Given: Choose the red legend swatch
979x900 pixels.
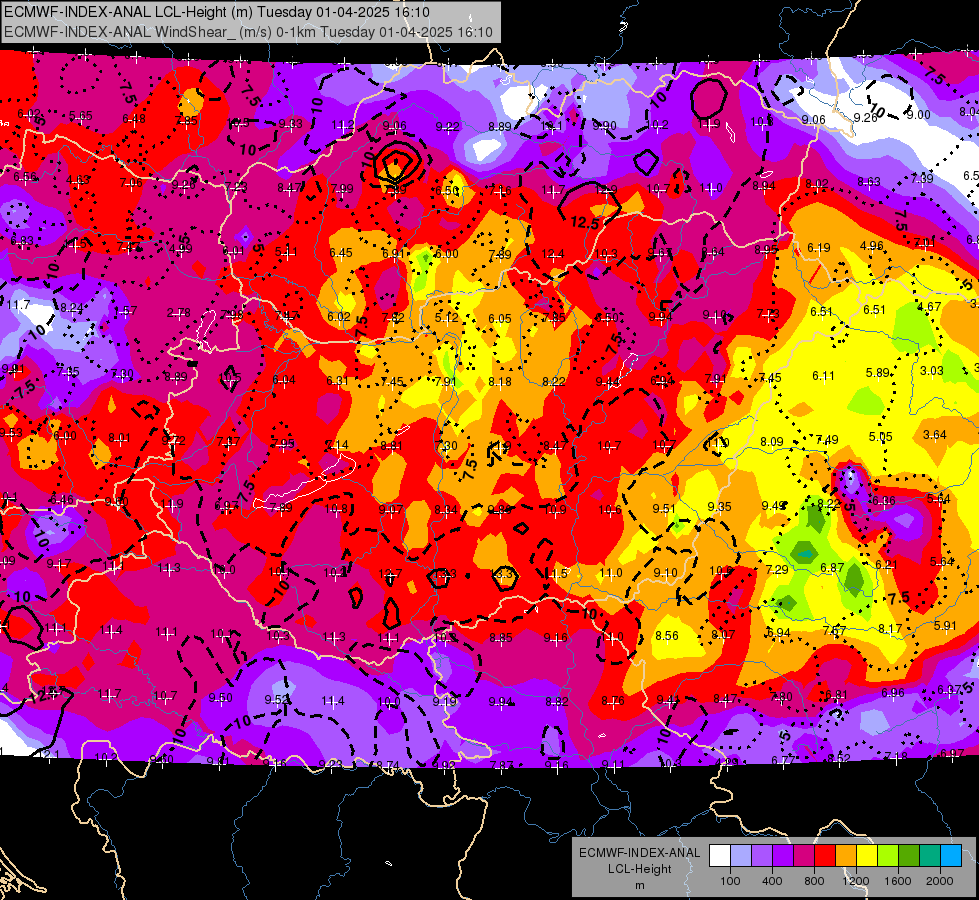Looking at the screenshot, I should (x=825, y=856).
